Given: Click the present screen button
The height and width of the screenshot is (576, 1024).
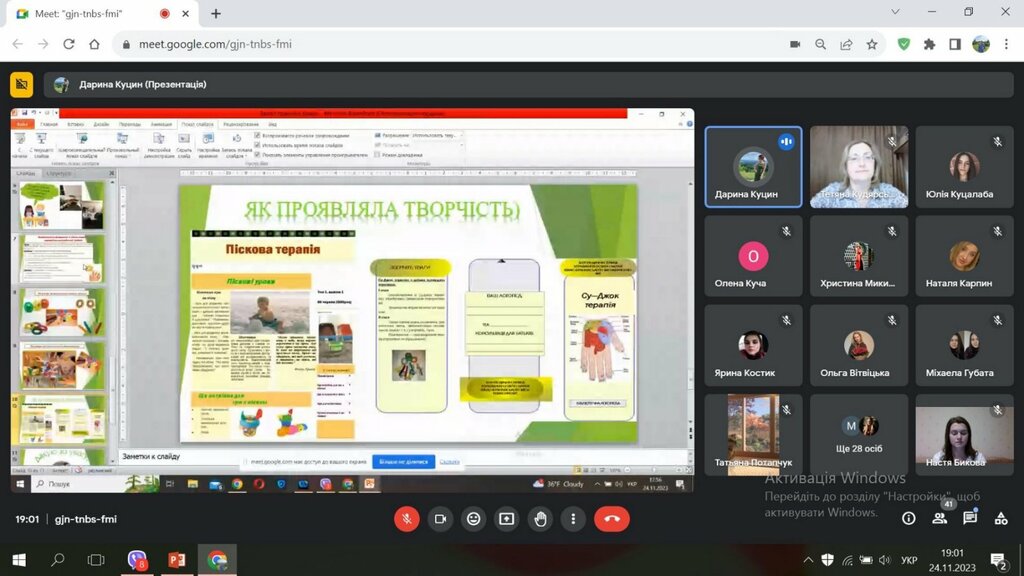Looking at the screenshot, I should (507, 518).
